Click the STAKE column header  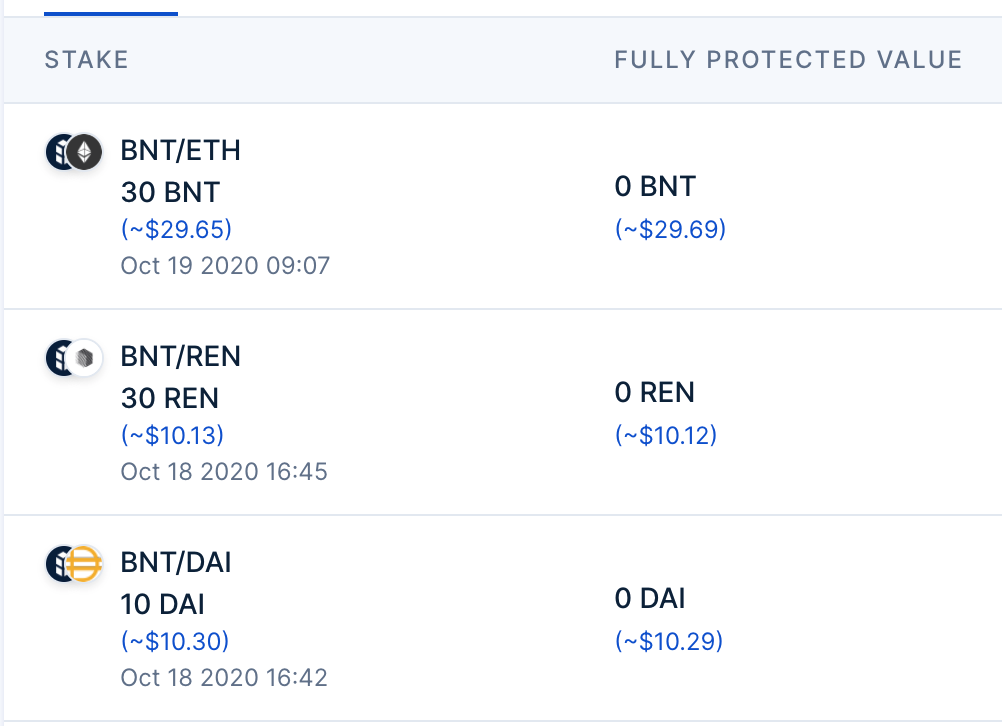(86, 60)
